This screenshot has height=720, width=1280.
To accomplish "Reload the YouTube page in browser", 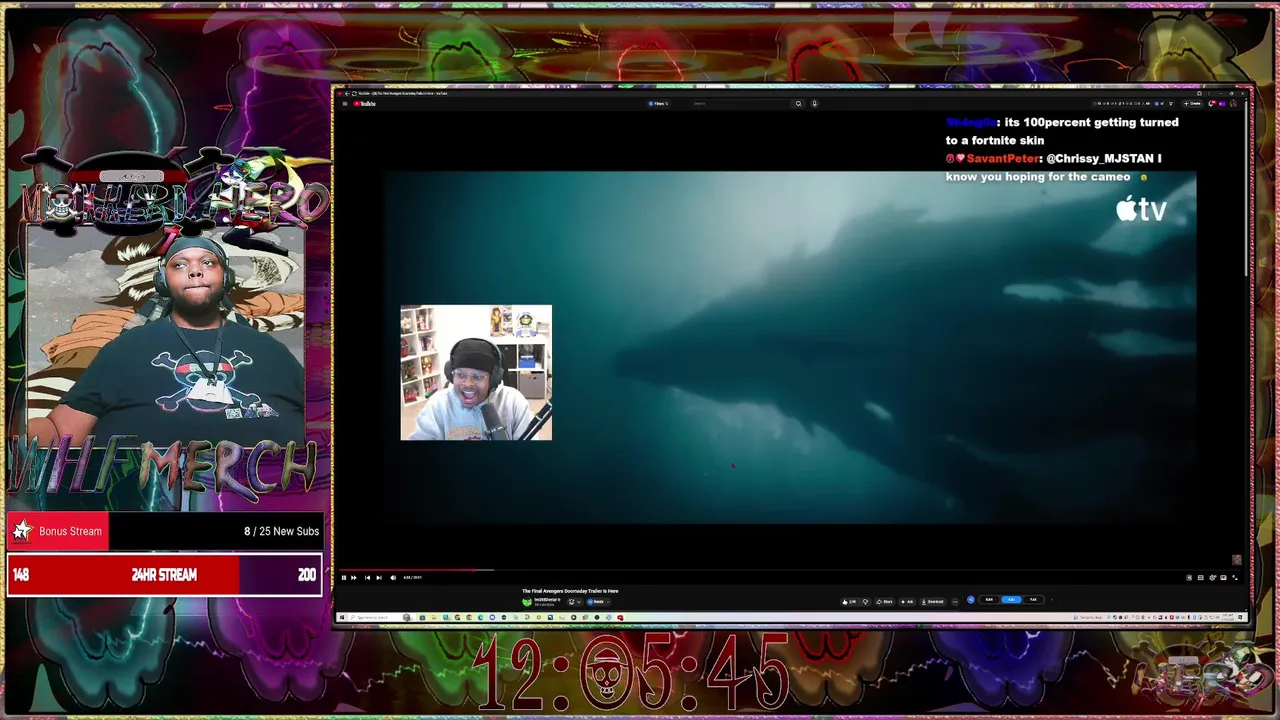I will point(354,93).
